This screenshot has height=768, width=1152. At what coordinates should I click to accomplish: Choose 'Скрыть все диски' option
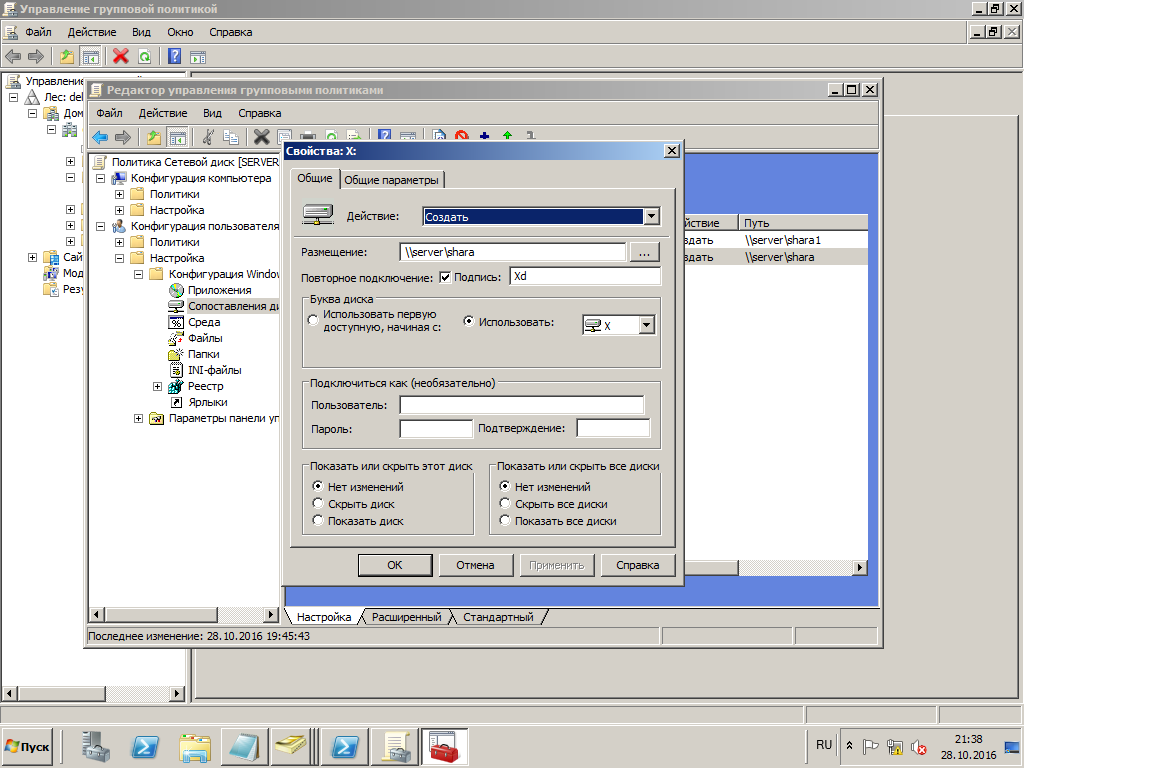[505, 503]
